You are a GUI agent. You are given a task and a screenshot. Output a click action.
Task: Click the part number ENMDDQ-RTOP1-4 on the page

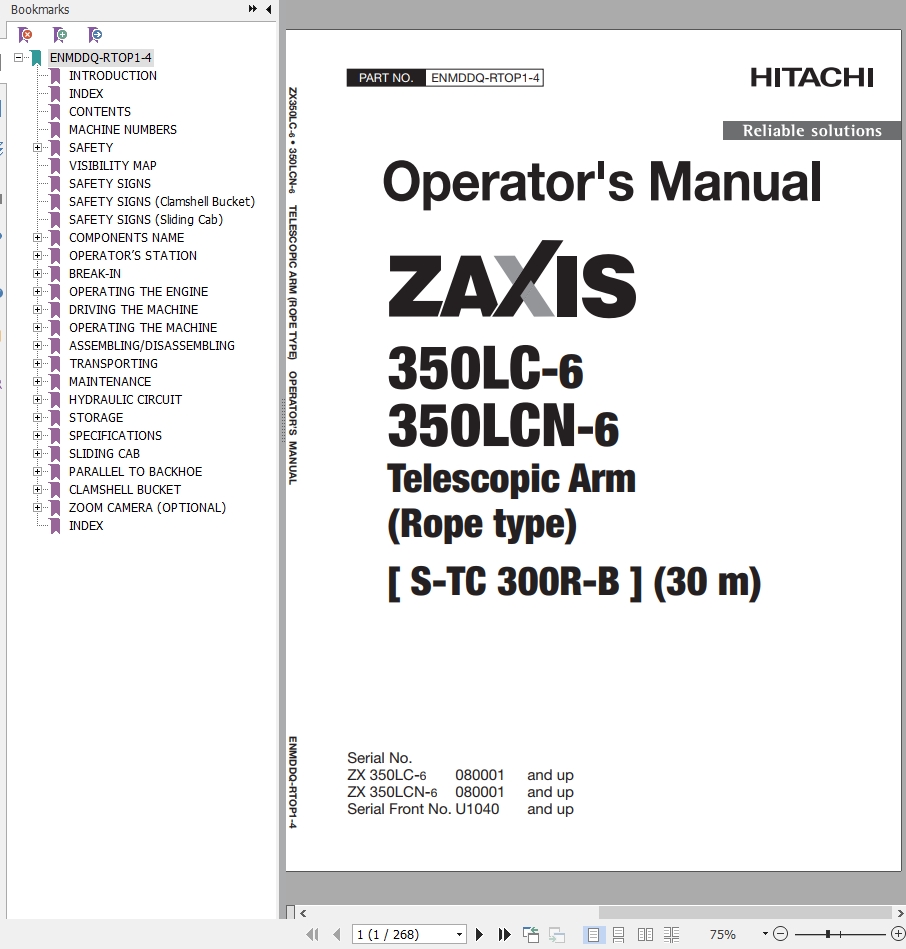click(x=485, y=78)
